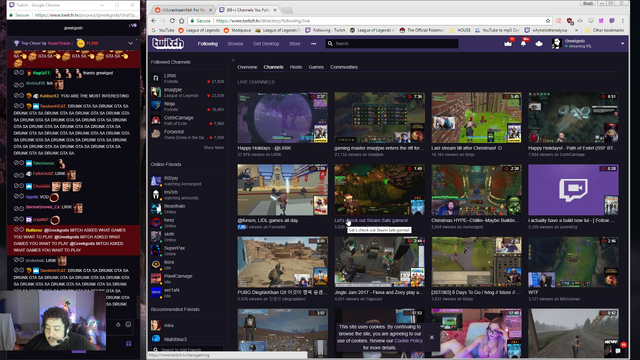Open the Communities tab
The width and height of the screenshot is (640, 360).
click(344, 67)
